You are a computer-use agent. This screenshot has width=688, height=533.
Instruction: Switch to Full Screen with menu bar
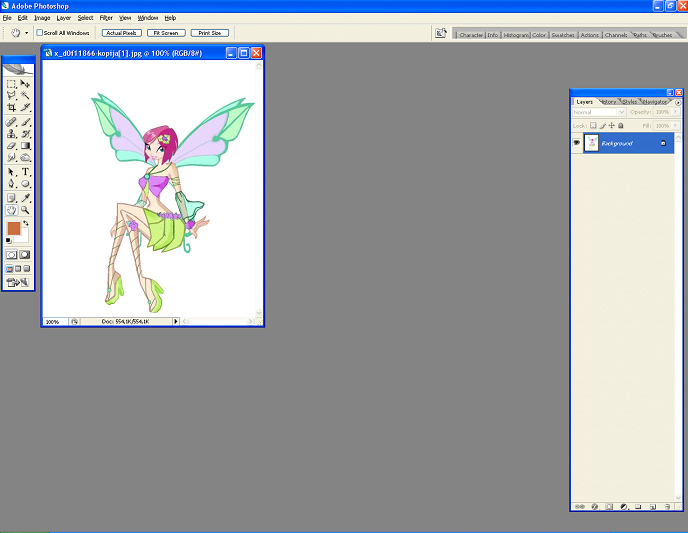(x=18, y=268)
